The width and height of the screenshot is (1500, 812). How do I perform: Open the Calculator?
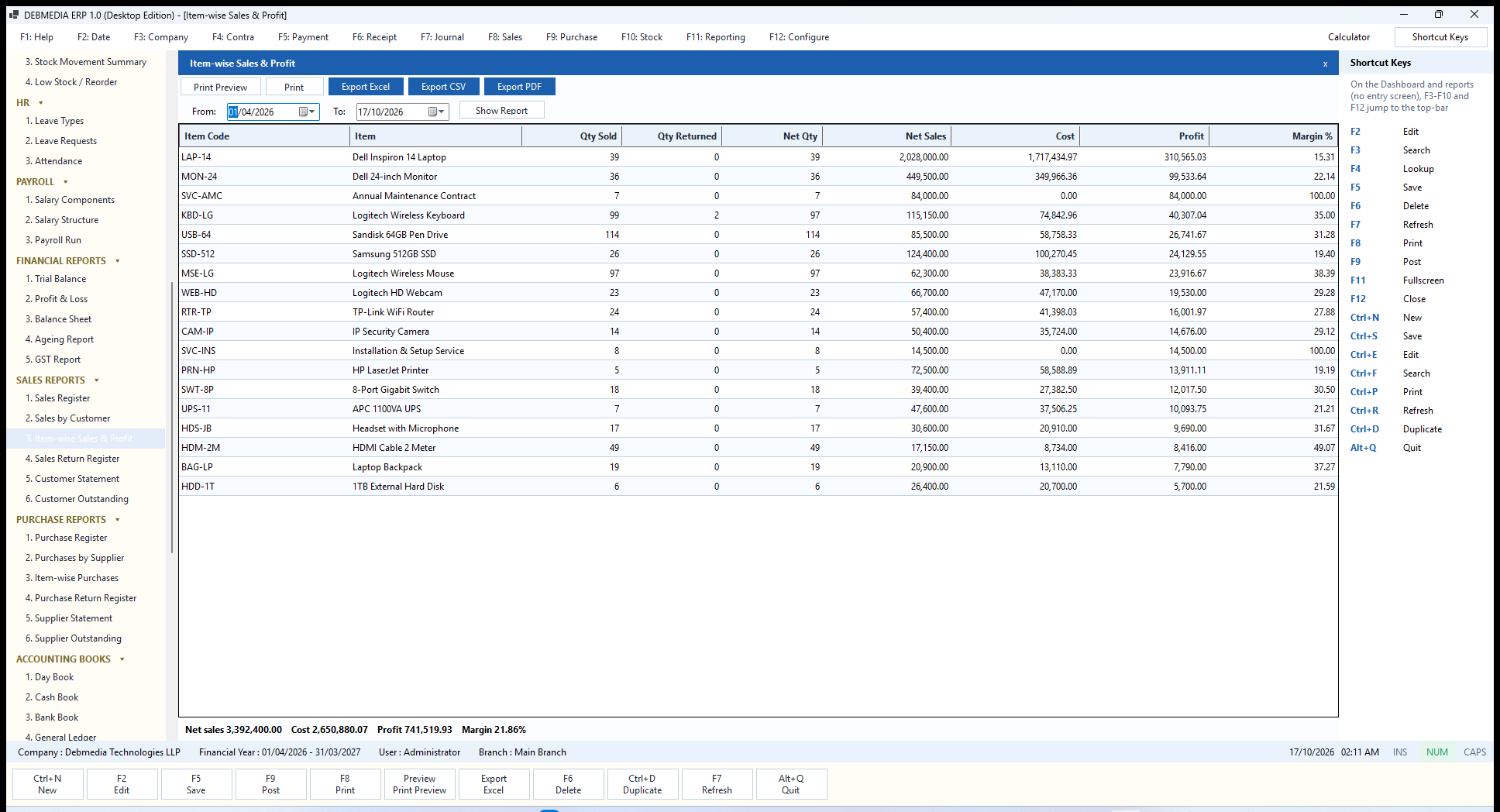point(1349,37)
